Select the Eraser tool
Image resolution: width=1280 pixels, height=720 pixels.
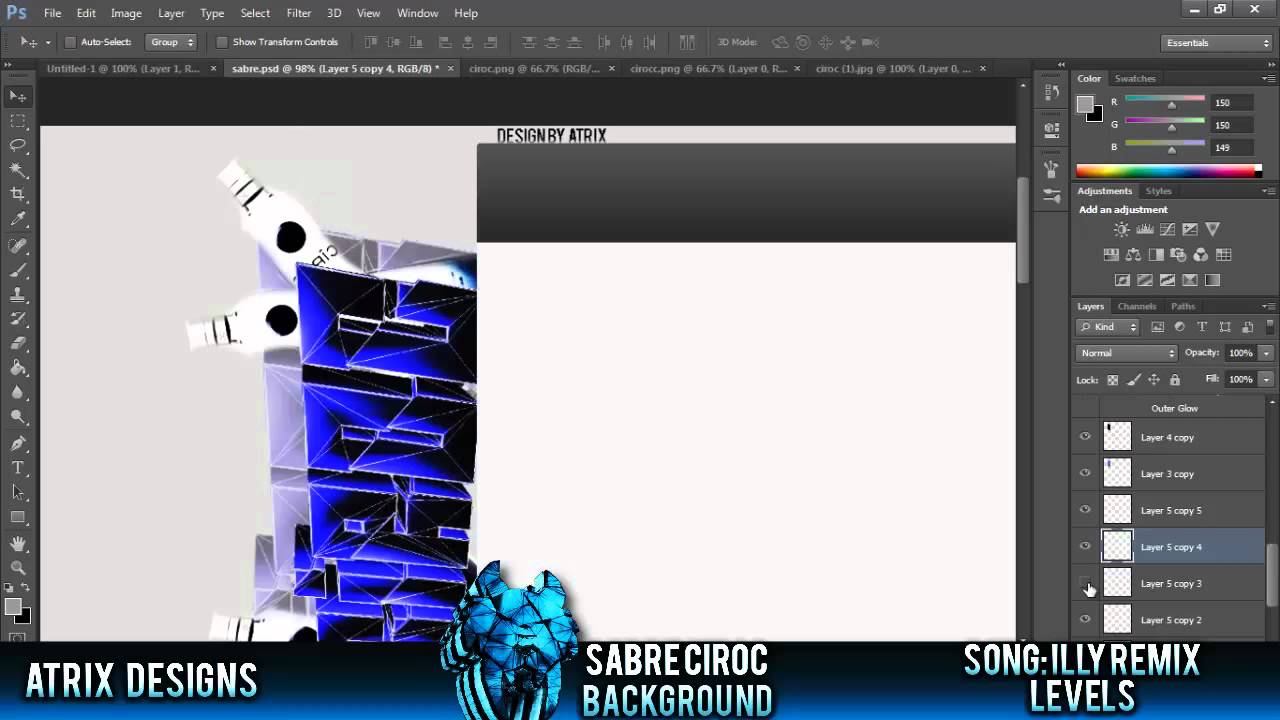click(x=18, y=344)
